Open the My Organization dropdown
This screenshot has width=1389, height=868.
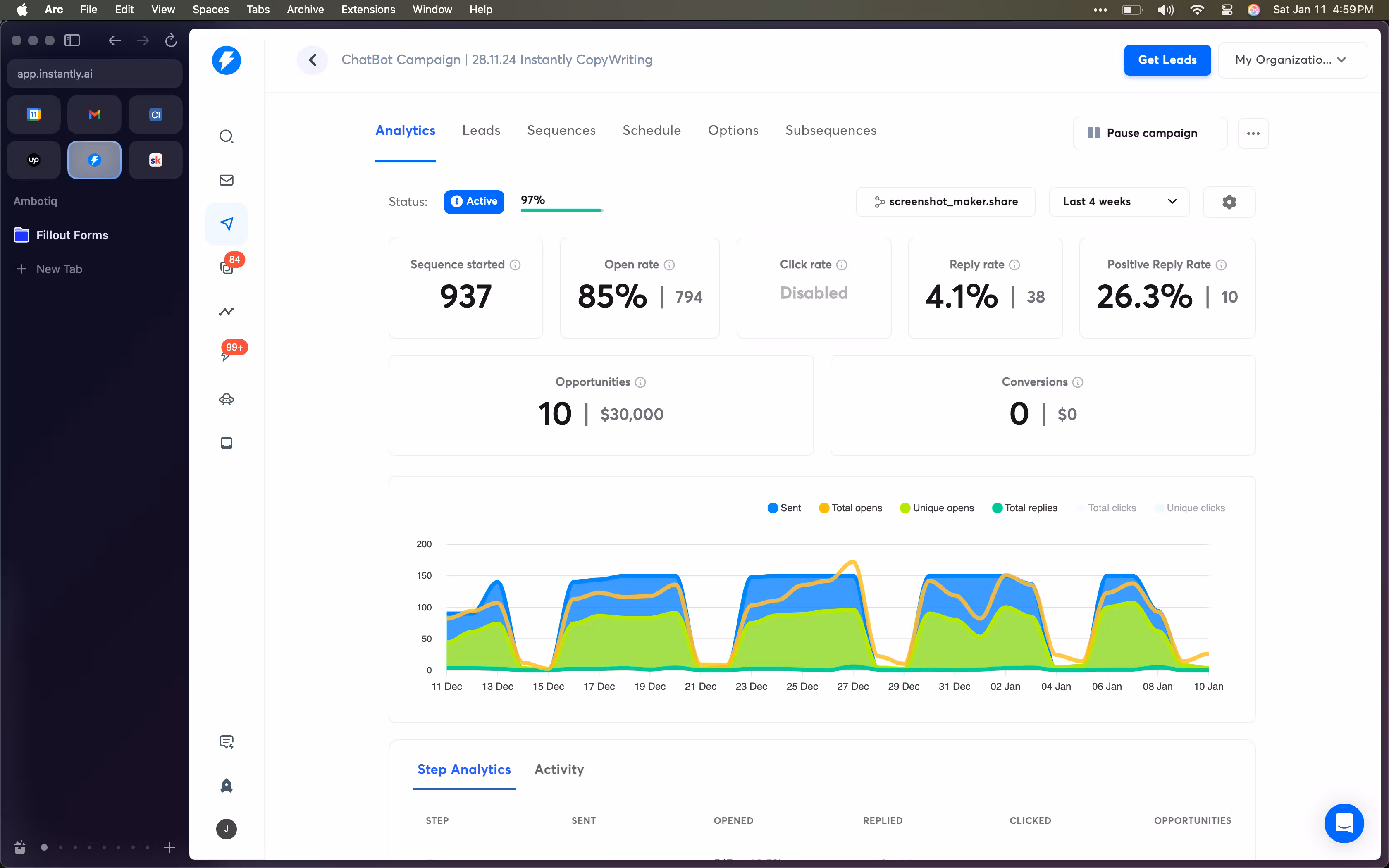(x=1292, y=60)
